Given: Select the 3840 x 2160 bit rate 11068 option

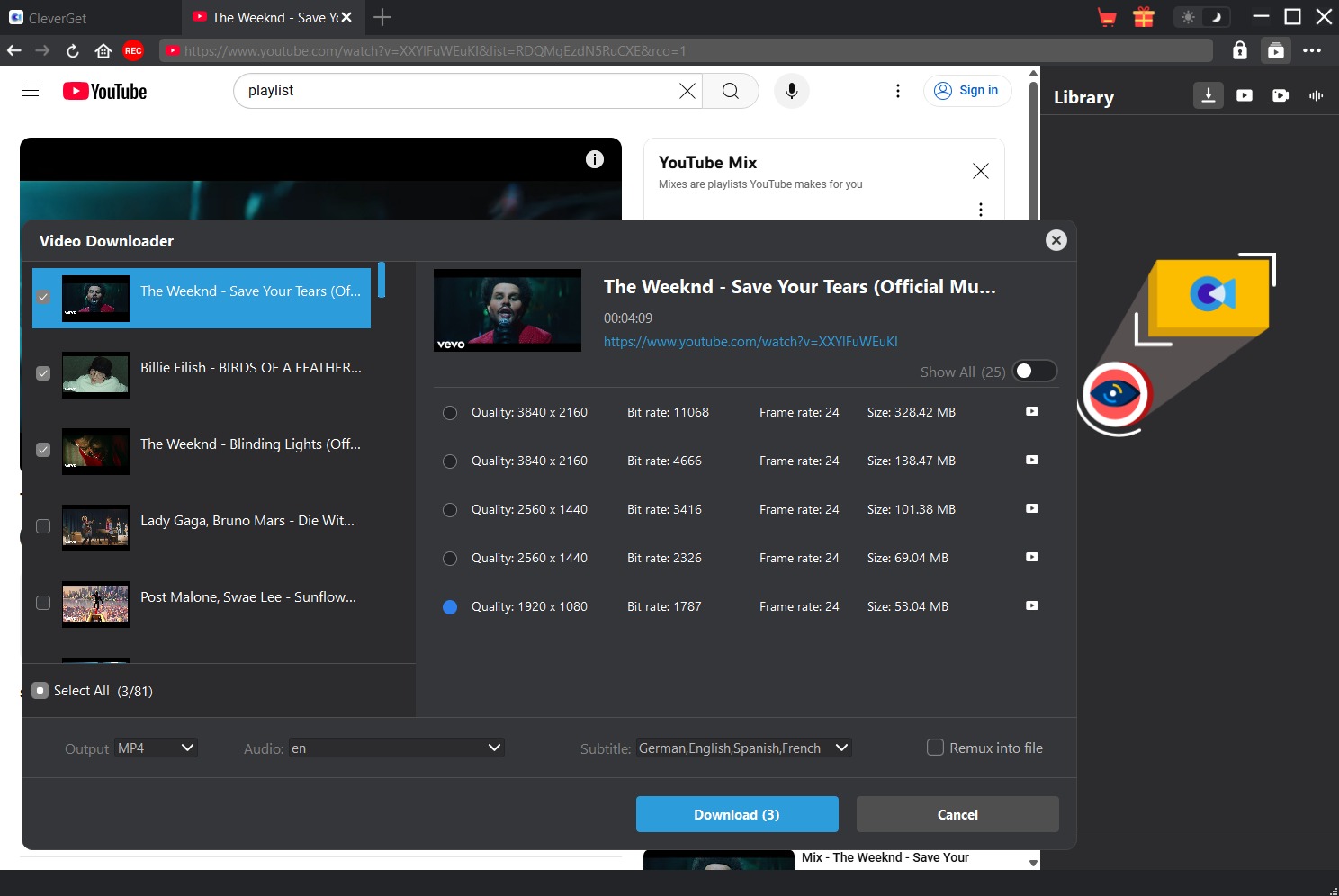Looking at the screenshot, I should [x=450, y=413].
